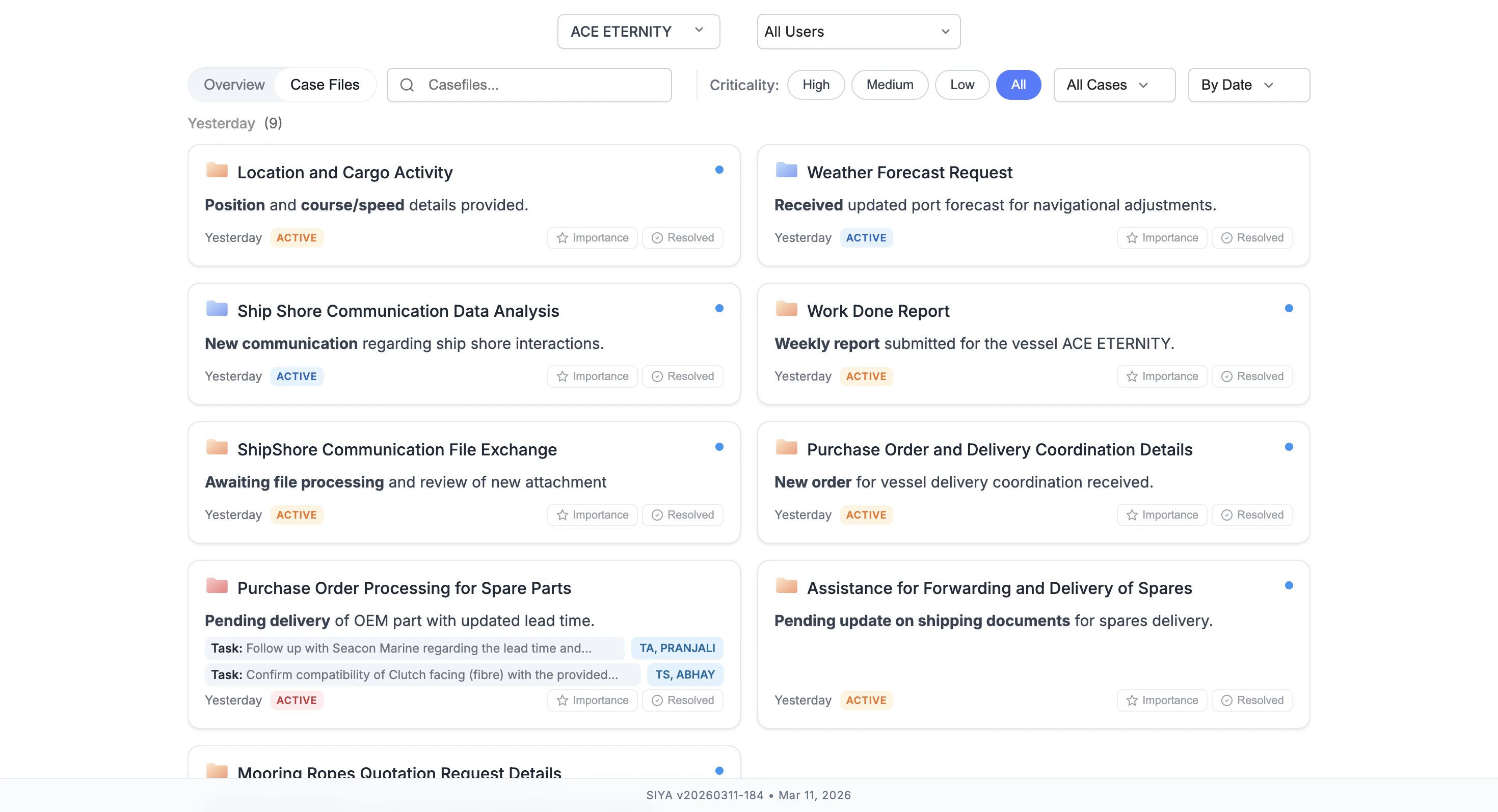Image resolution: width=1498 pixels, height=812 pixels.
Task: Toggle the All criticality filter
Action: click(1018, 85)
